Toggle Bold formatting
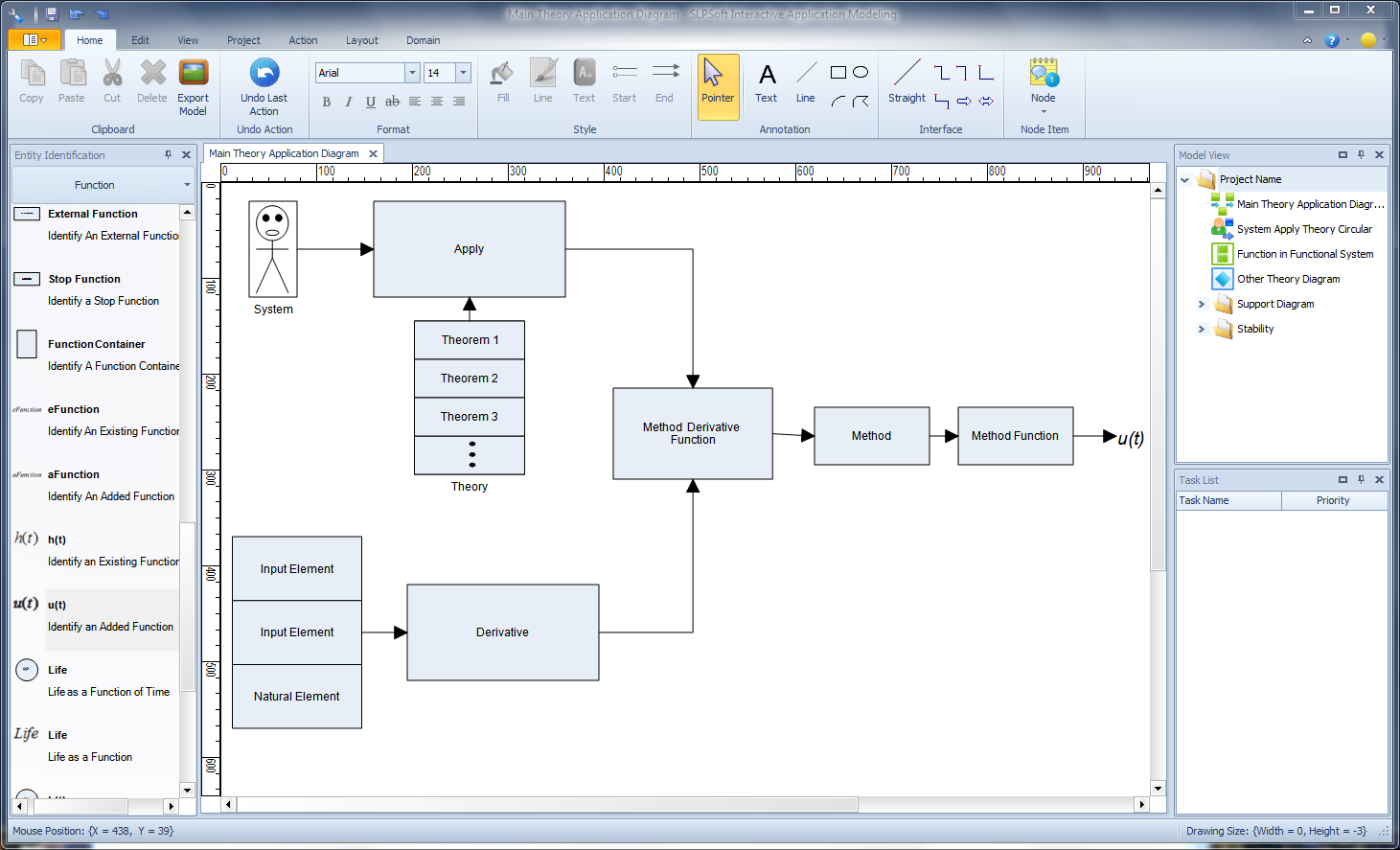 [327, 102]
